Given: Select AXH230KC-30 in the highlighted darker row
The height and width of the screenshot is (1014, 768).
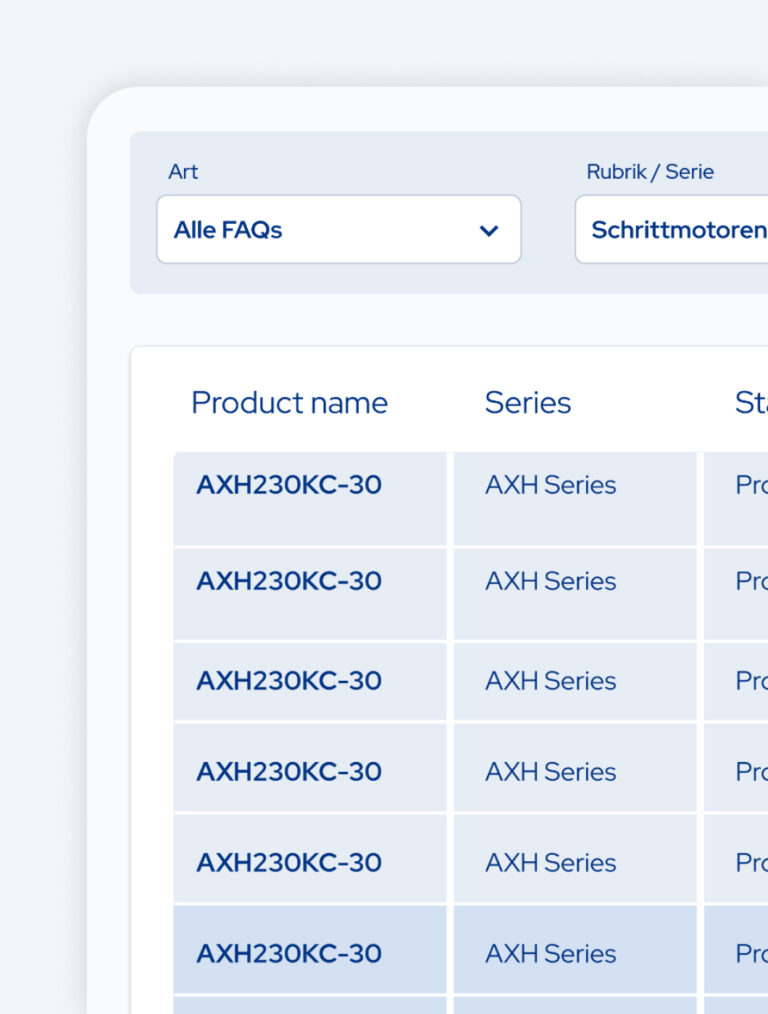Looking at the screenshot, I should point(288,954).
